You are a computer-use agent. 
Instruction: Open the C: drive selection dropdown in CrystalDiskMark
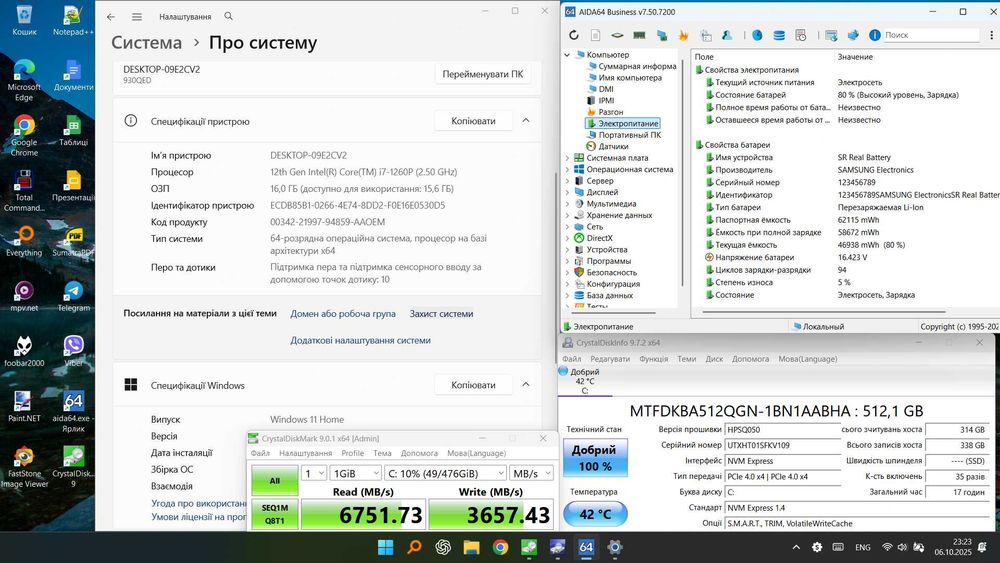pyautogui.click(x=445, y=473)
